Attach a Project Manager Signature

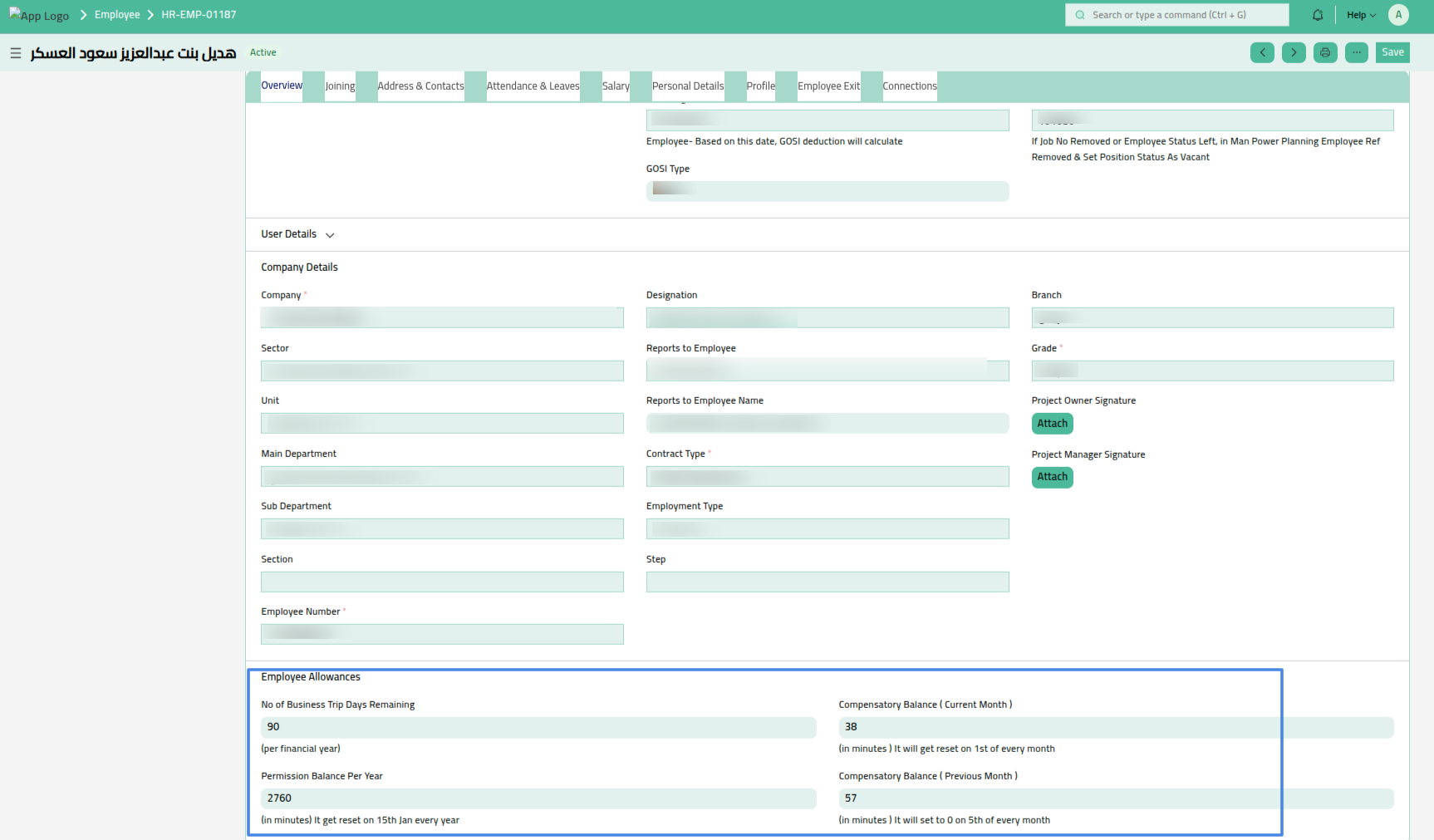pyautogui.click(x=1052, y=477)
